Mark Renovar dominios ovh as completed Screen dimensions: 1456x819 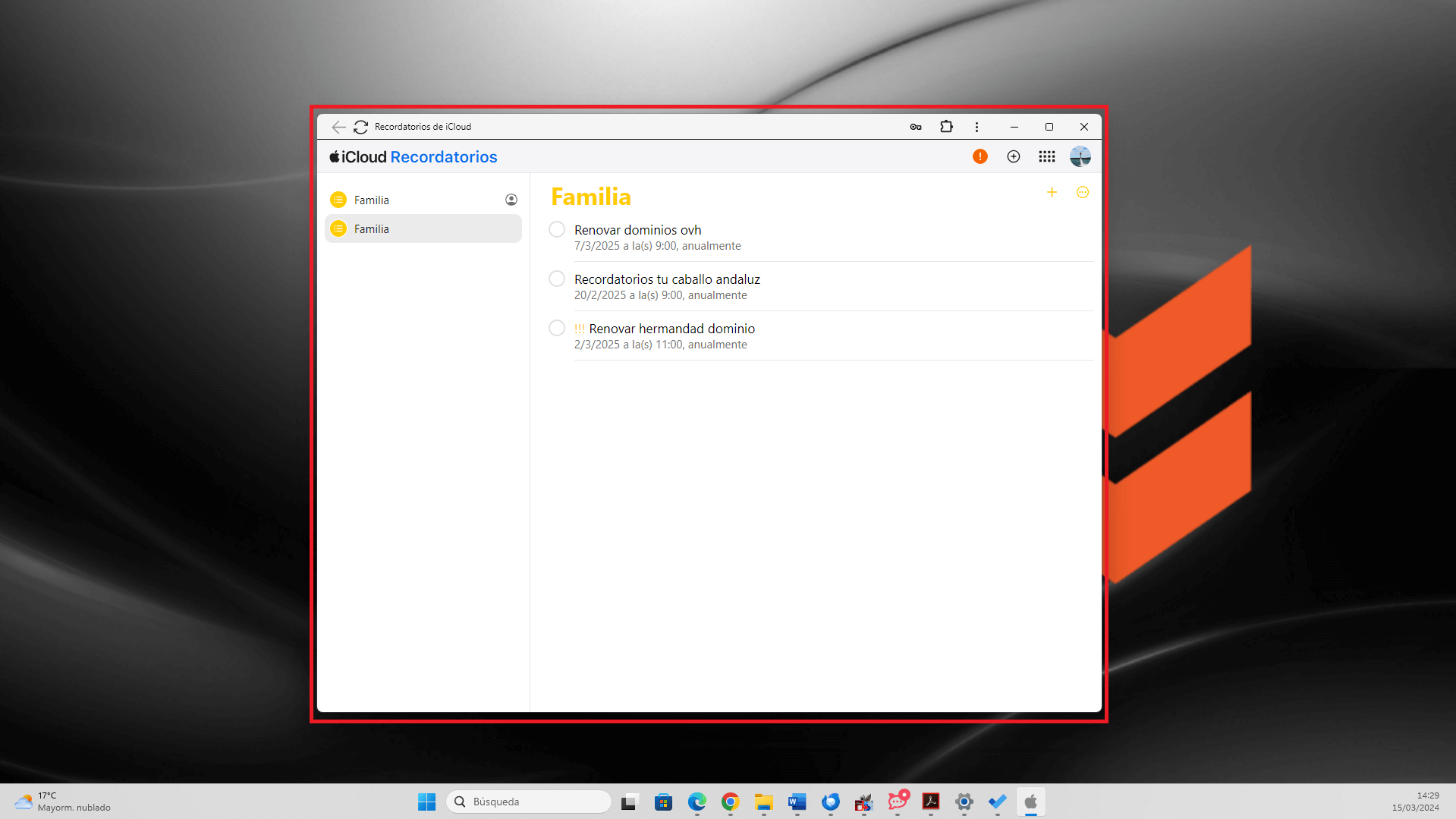pos(557,229)
